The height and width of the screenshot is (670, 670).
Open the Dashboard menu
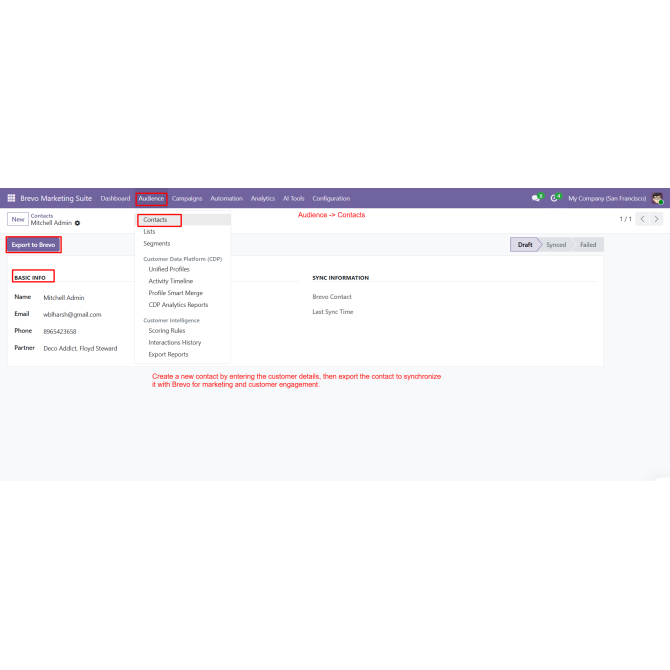pyautogui.click(x=115, y=198)
